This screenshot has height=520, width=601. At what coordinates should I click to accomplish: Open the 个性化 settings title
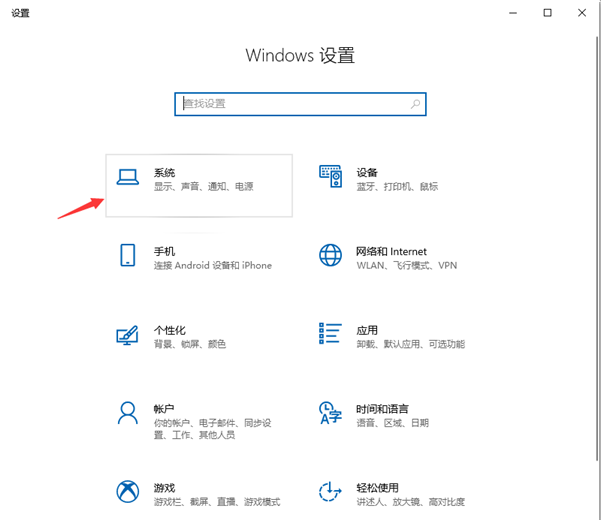pyautogui.click(x=170, y=330)
